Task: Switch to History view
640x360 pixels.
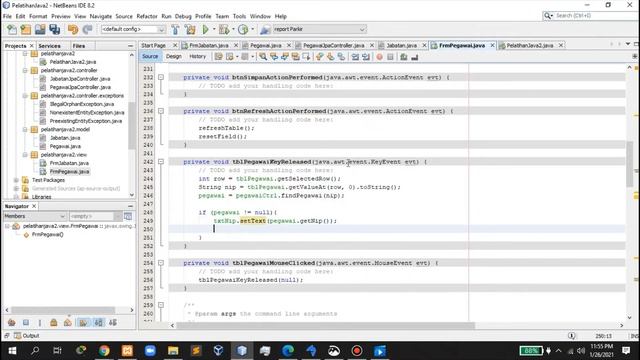Action: point(198,56)
